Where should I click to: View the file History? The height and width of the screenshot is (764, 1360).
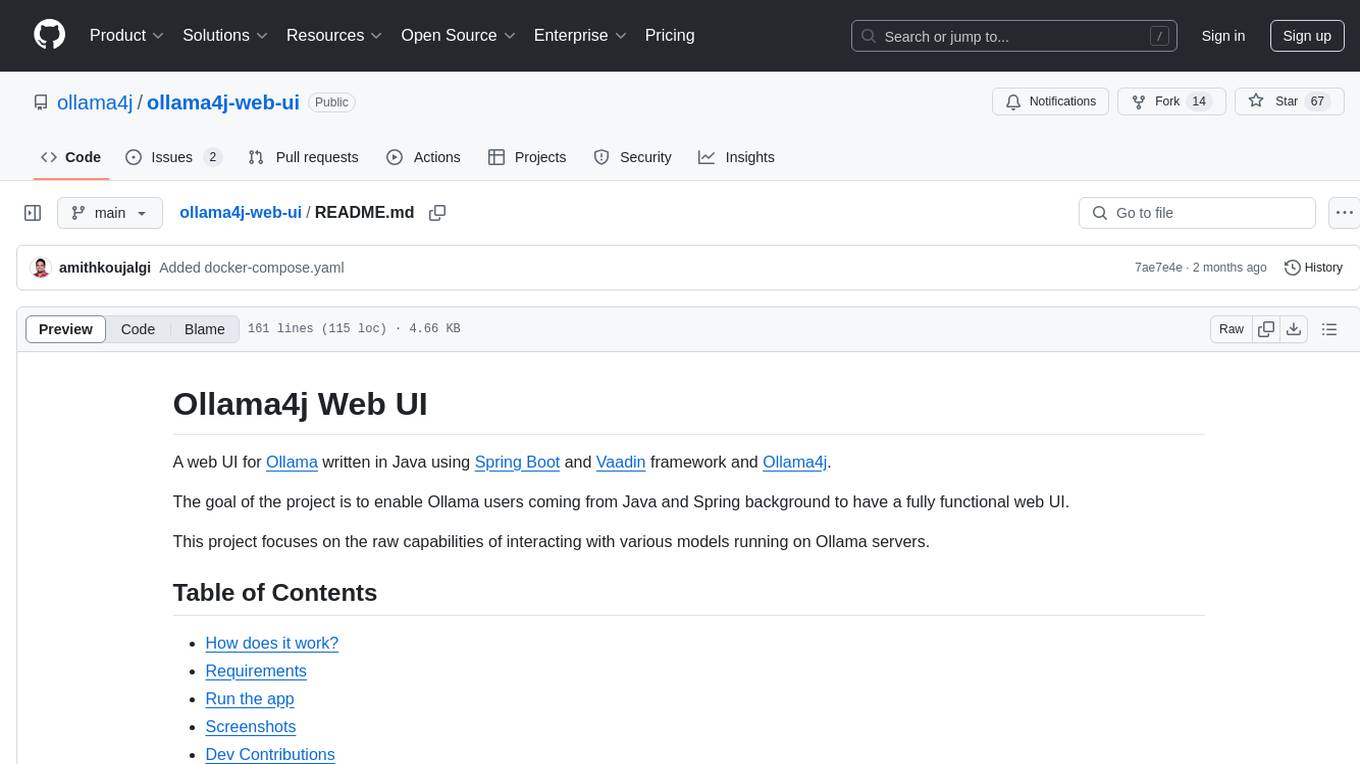[1313, 267]
